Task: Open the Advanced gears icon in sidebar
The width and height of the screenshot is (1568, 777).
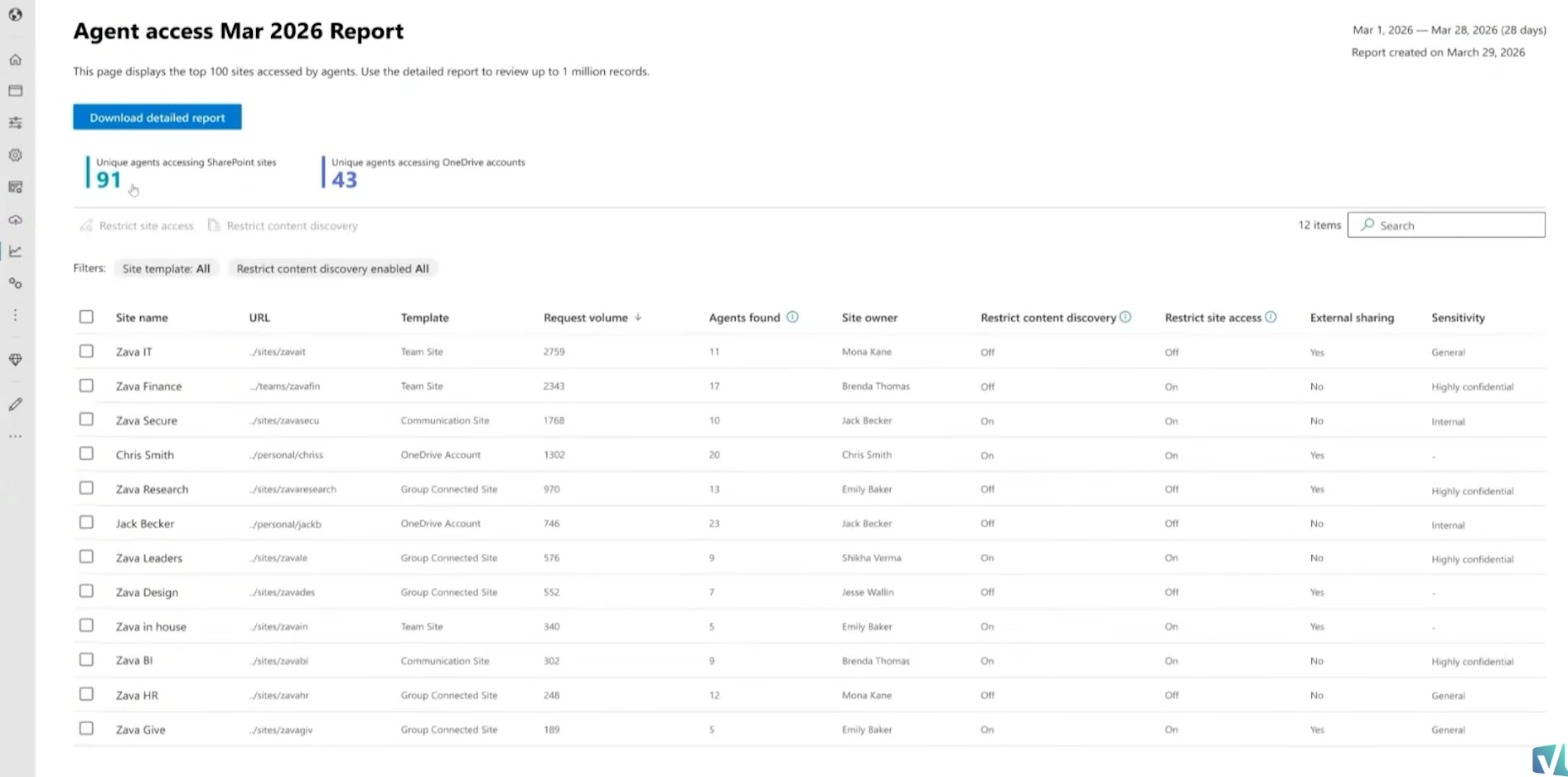Action: click(15, 283)
